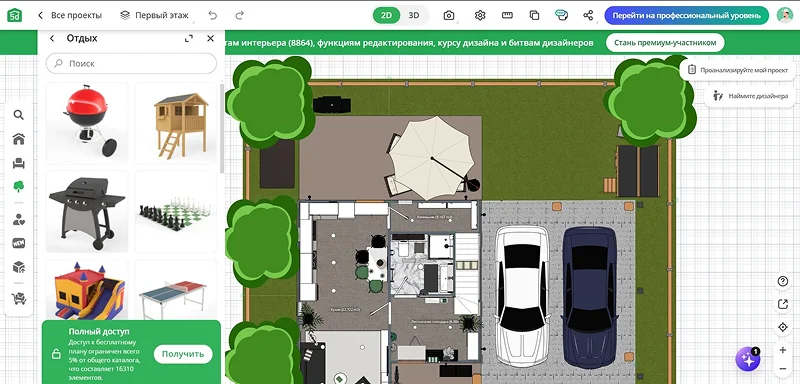Open the help question mark icon
Image resolution: width=800 pixels, height=384 pixels.
[783, 281]
